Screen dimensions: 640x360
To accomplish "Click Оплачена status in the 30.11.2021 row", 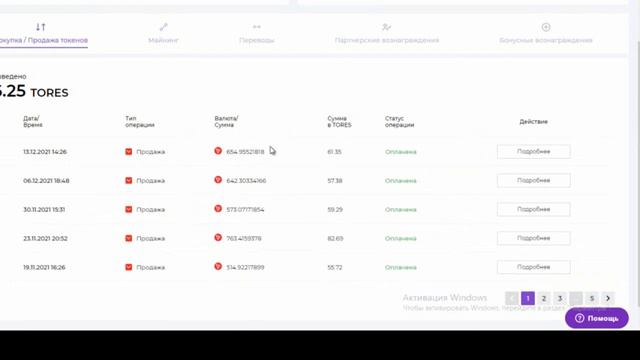I will [x=400, y=209].
